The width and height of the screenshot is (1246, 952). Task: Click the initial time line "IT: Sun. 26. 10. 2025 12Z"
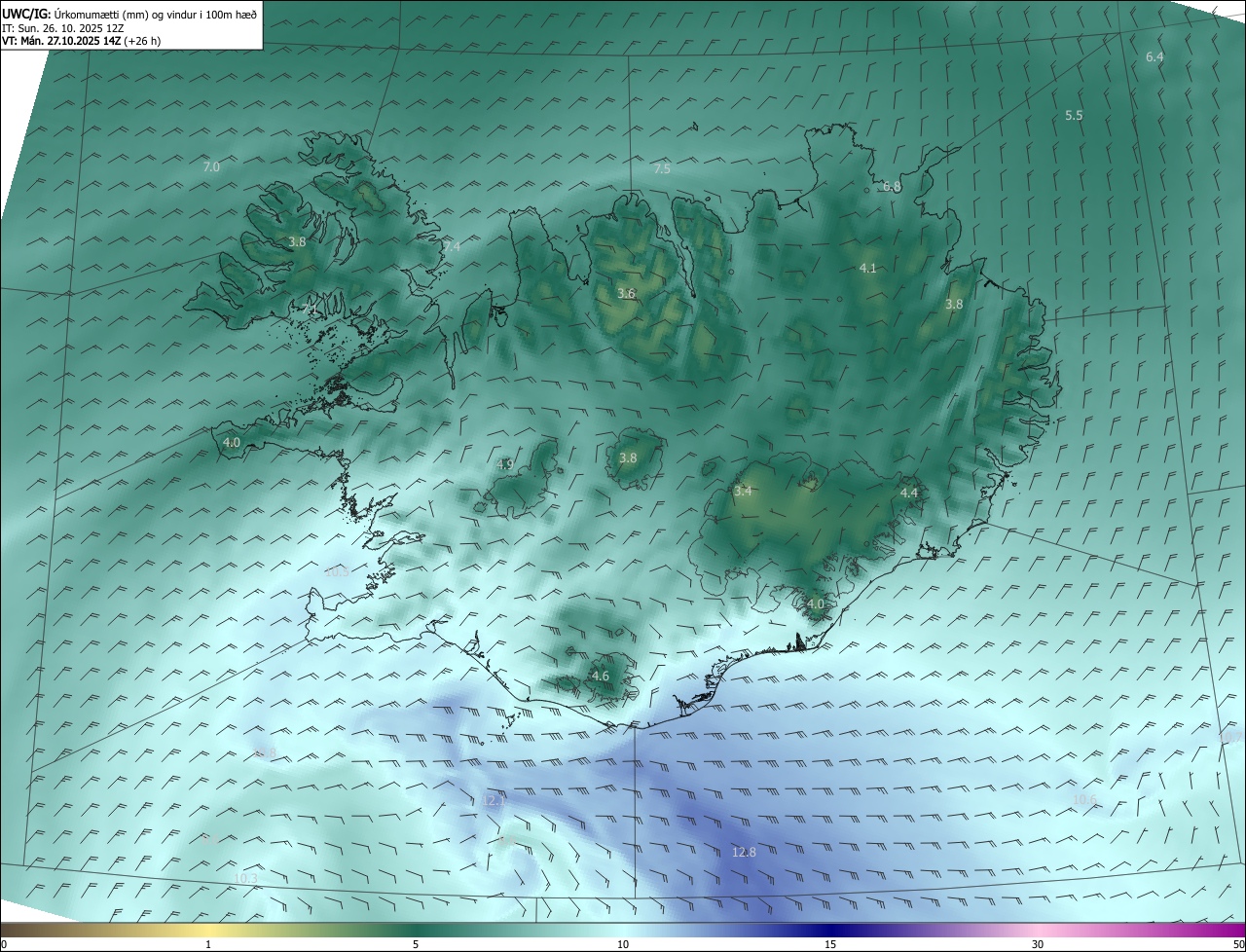(x=62, y=27)
